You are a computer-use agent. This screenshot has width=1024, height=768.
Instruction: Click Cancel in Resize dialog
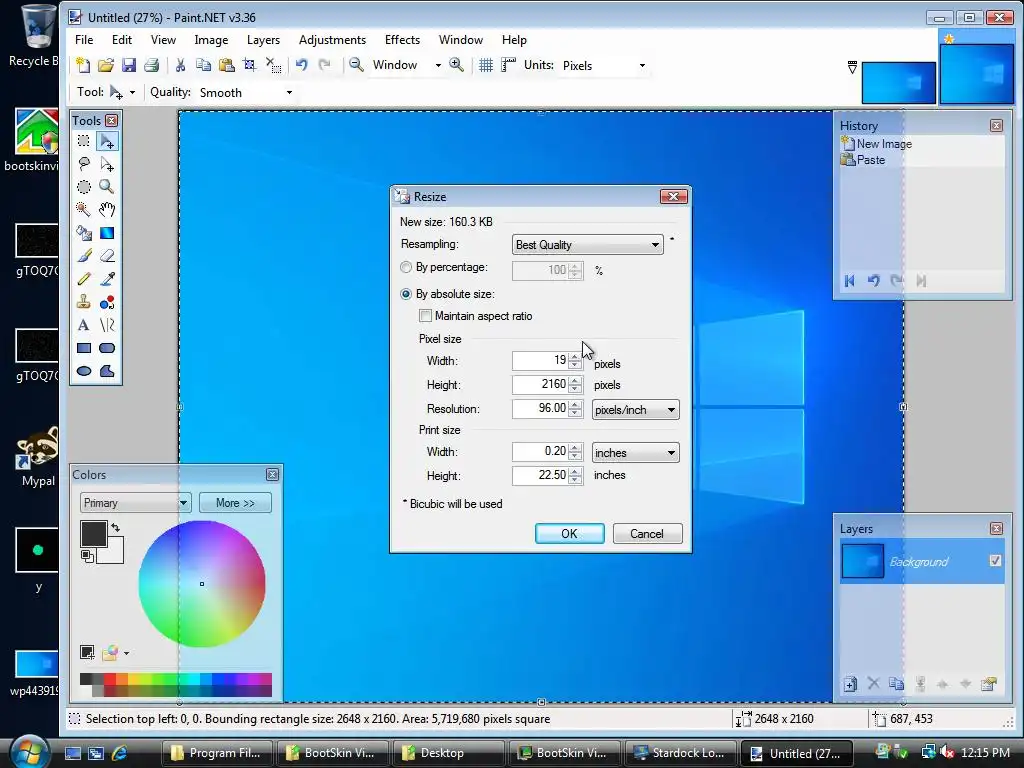click(x=647, y=534)
